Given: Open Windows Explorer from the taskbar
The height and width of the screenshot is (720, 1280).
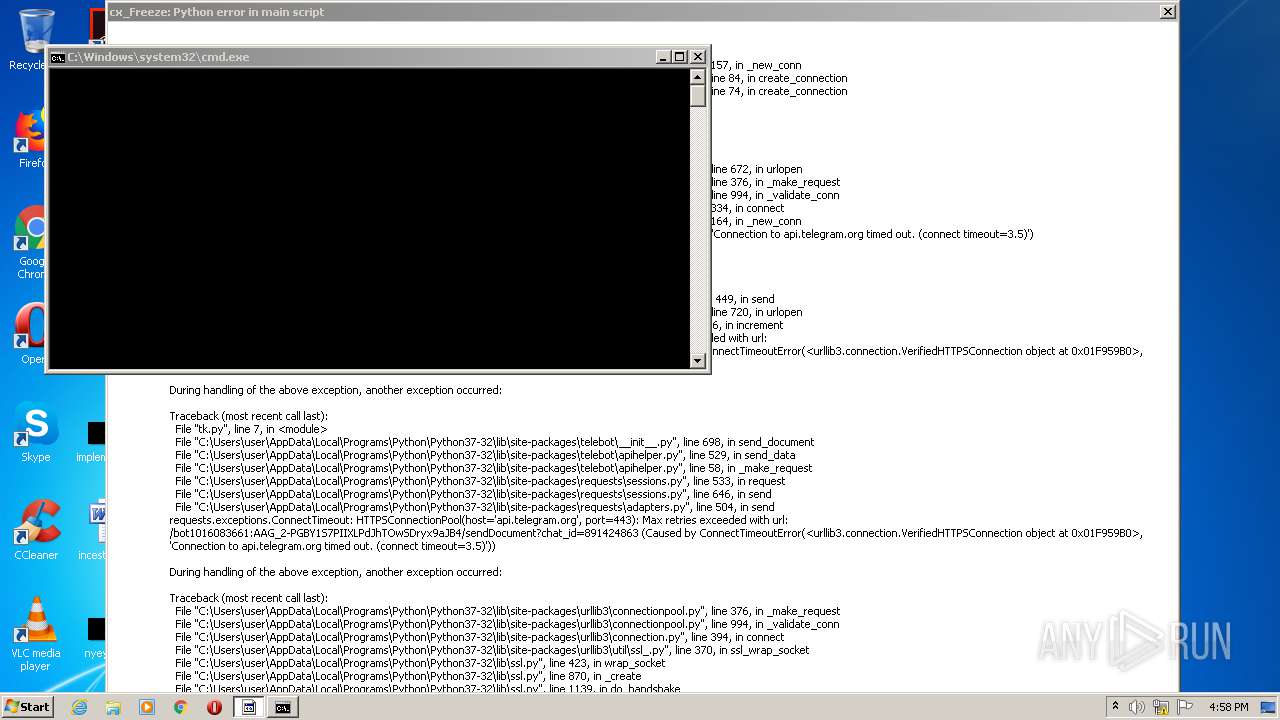Looking at the screenshot, I should coord(113,707).
